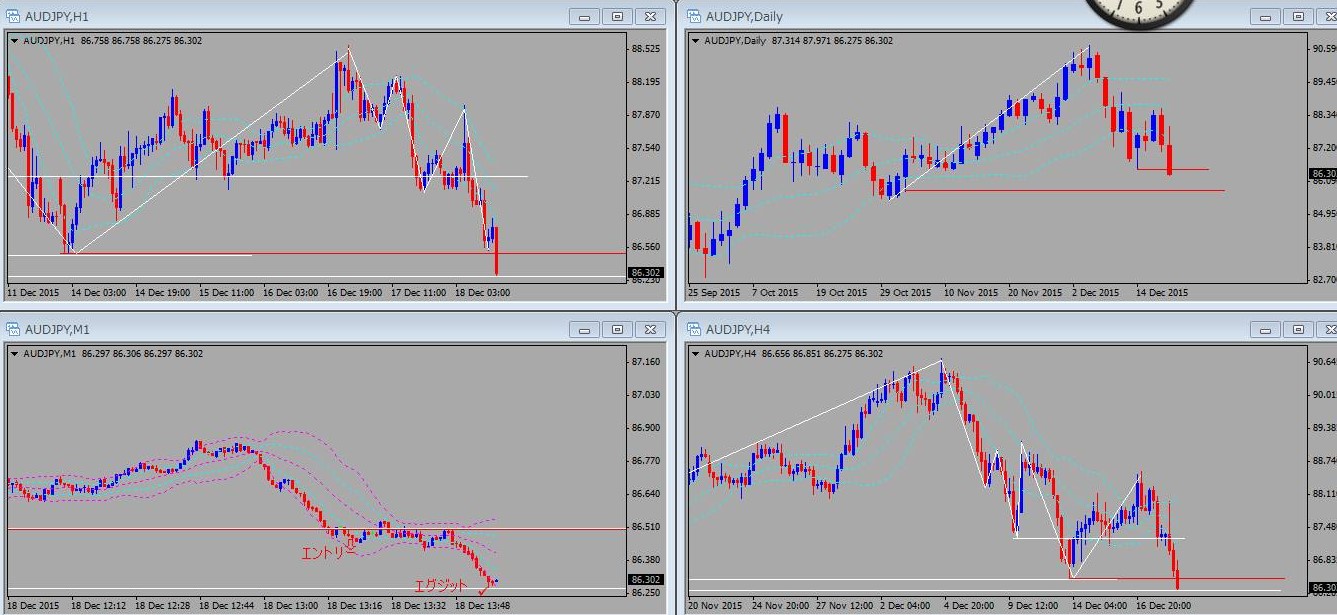Expand the triangle menu in Daily chart
The image size is (1337, 615).
(695, 41)
